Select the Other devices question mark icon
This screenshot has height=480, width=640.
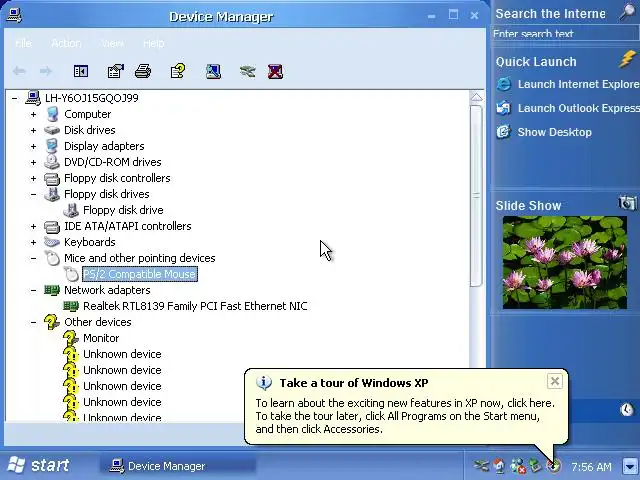pos(52,322)
